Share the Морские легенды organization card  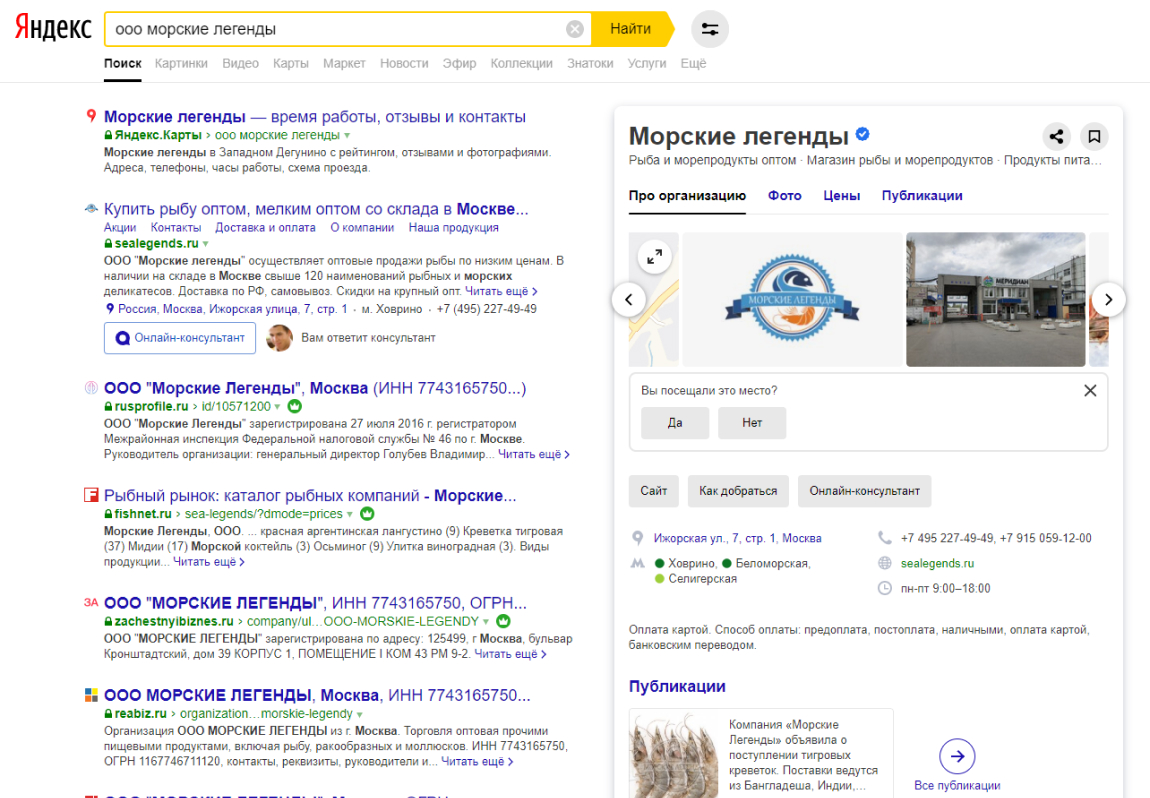(x=1056, y=136)
